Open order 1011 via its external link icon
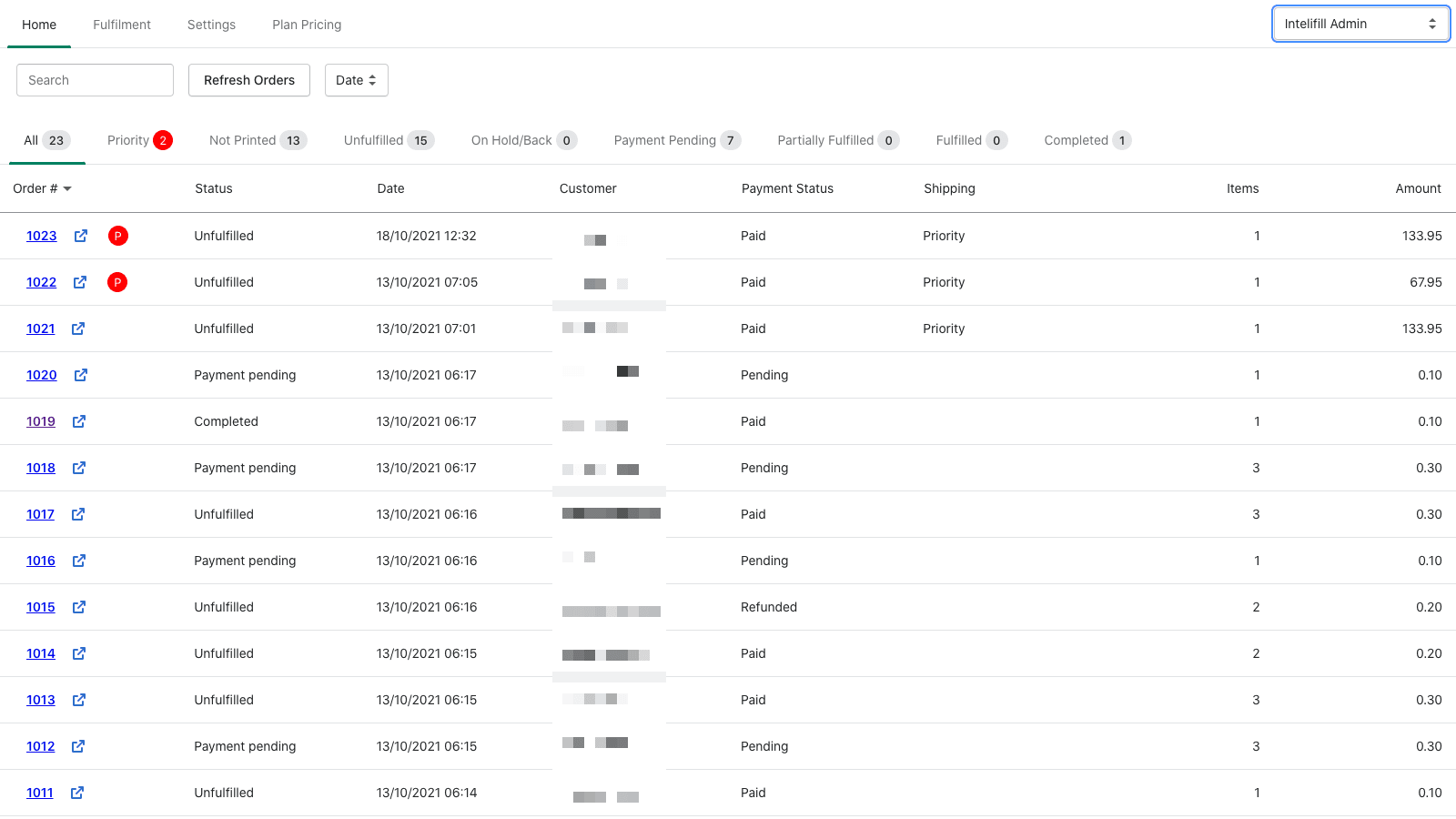Viewport: 1456px width, 819px height. [76, 793]
